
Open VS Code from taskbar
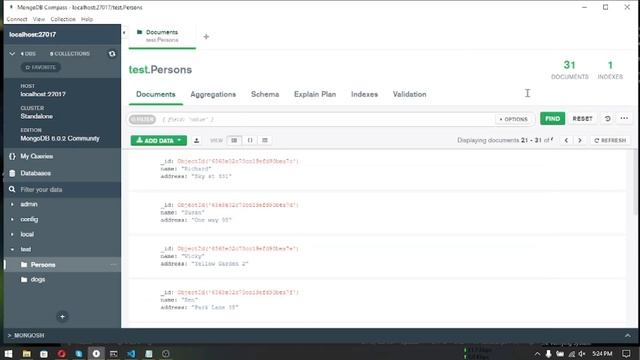131,353
